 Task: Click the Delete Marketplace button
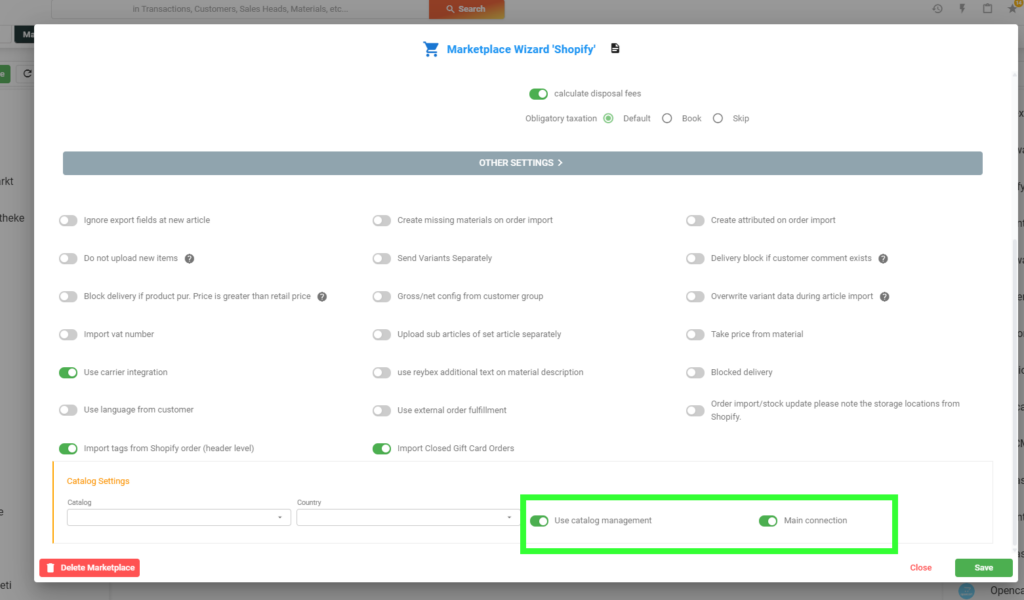coord(89,567)
